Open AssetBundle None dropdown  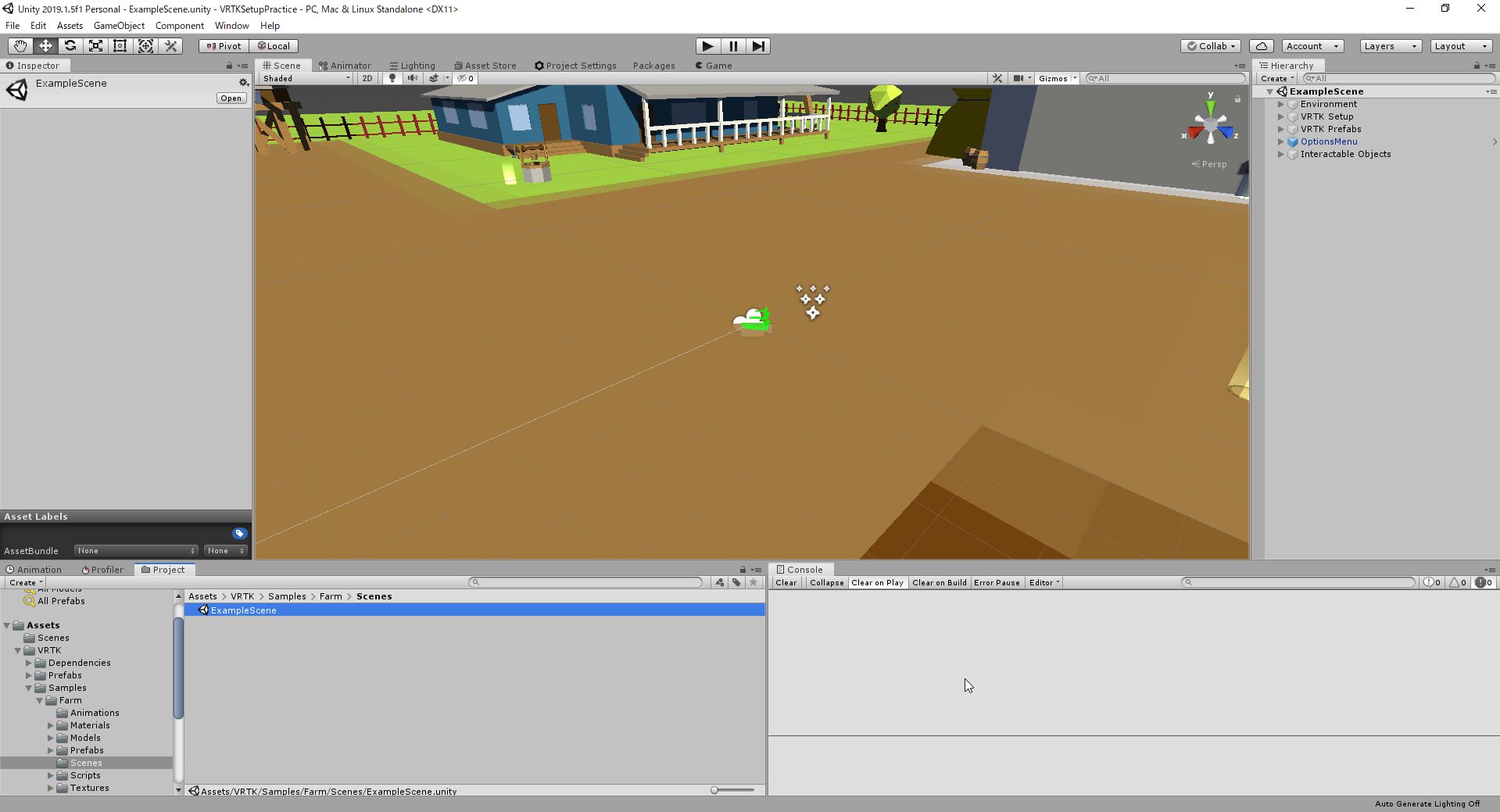[x=136, y=551]
